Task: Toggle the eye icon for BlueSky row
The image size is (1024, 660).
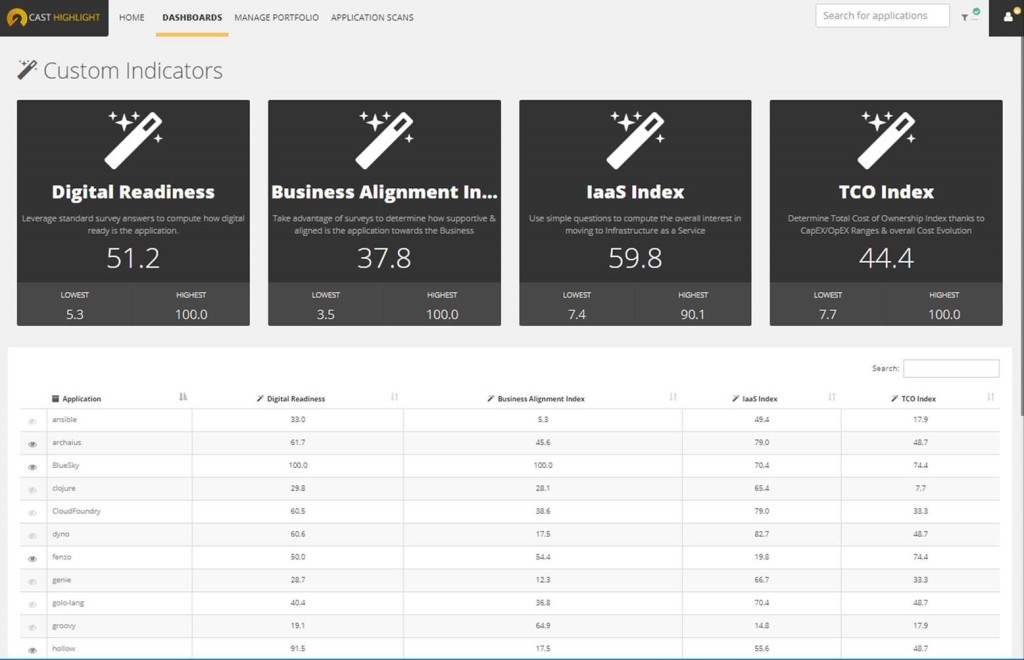Action: 33,466
